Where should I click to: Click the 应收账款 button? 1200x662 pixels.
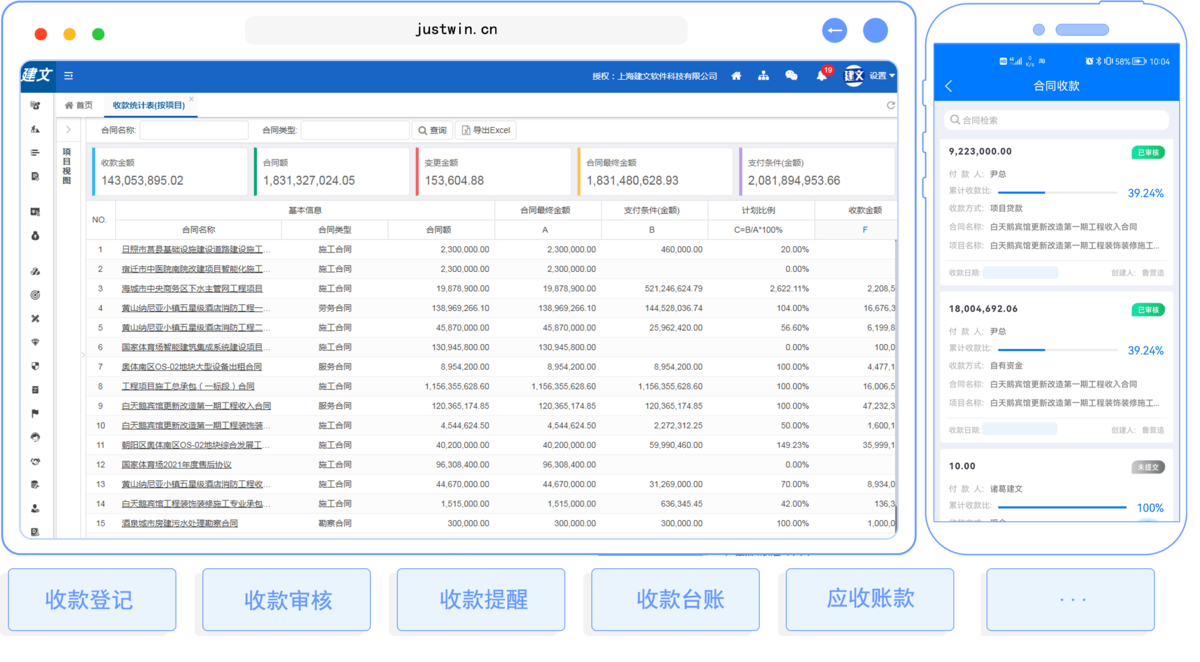871,599
